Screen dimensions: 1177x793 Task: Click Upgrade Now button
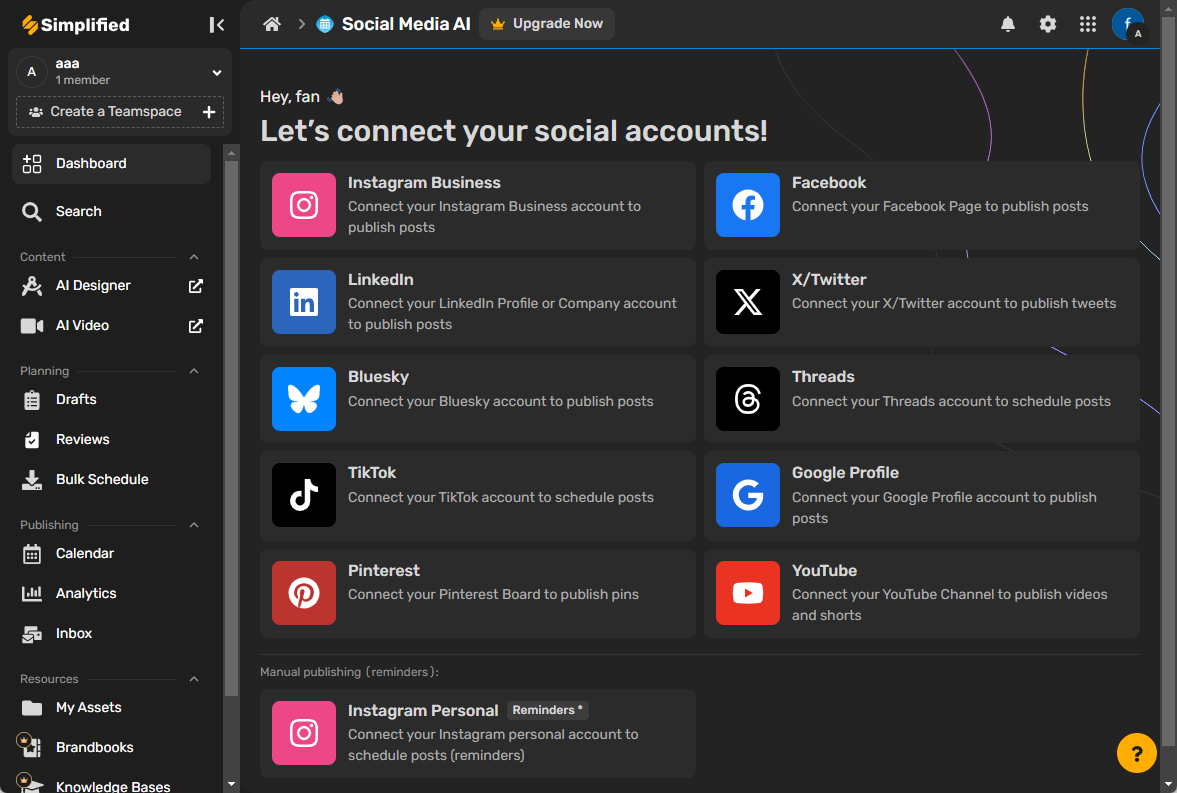point(546,24)
